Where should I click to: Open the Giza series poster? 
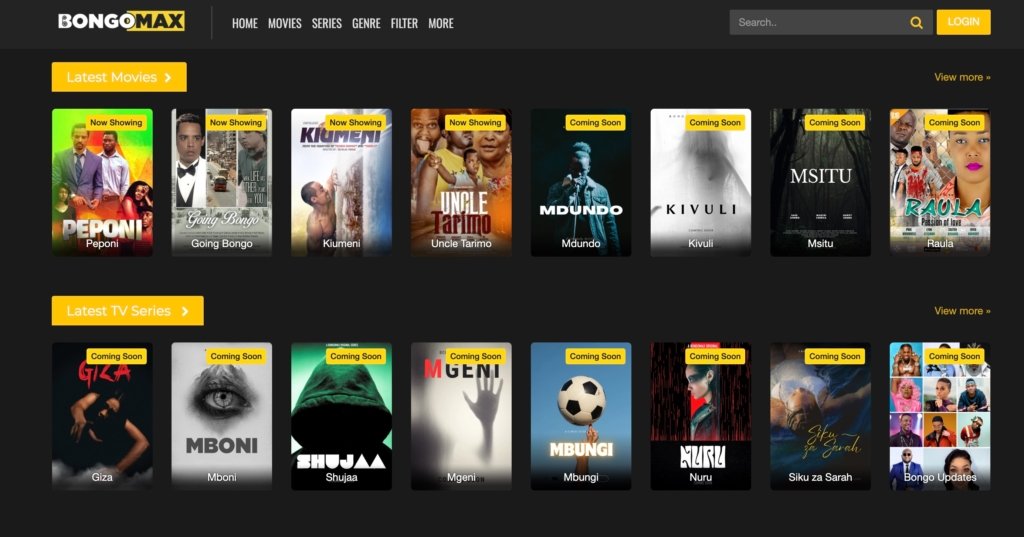pyautogui.click(x=103, y=416)
